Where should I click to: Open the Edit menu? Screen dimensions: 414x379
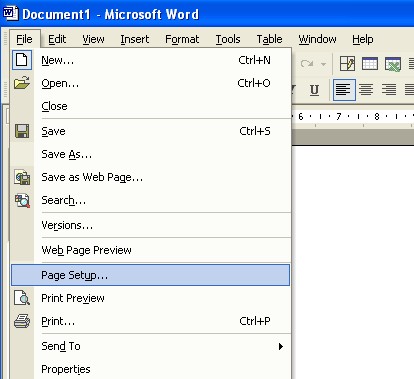pyautogui.click(x=57, y=39)
